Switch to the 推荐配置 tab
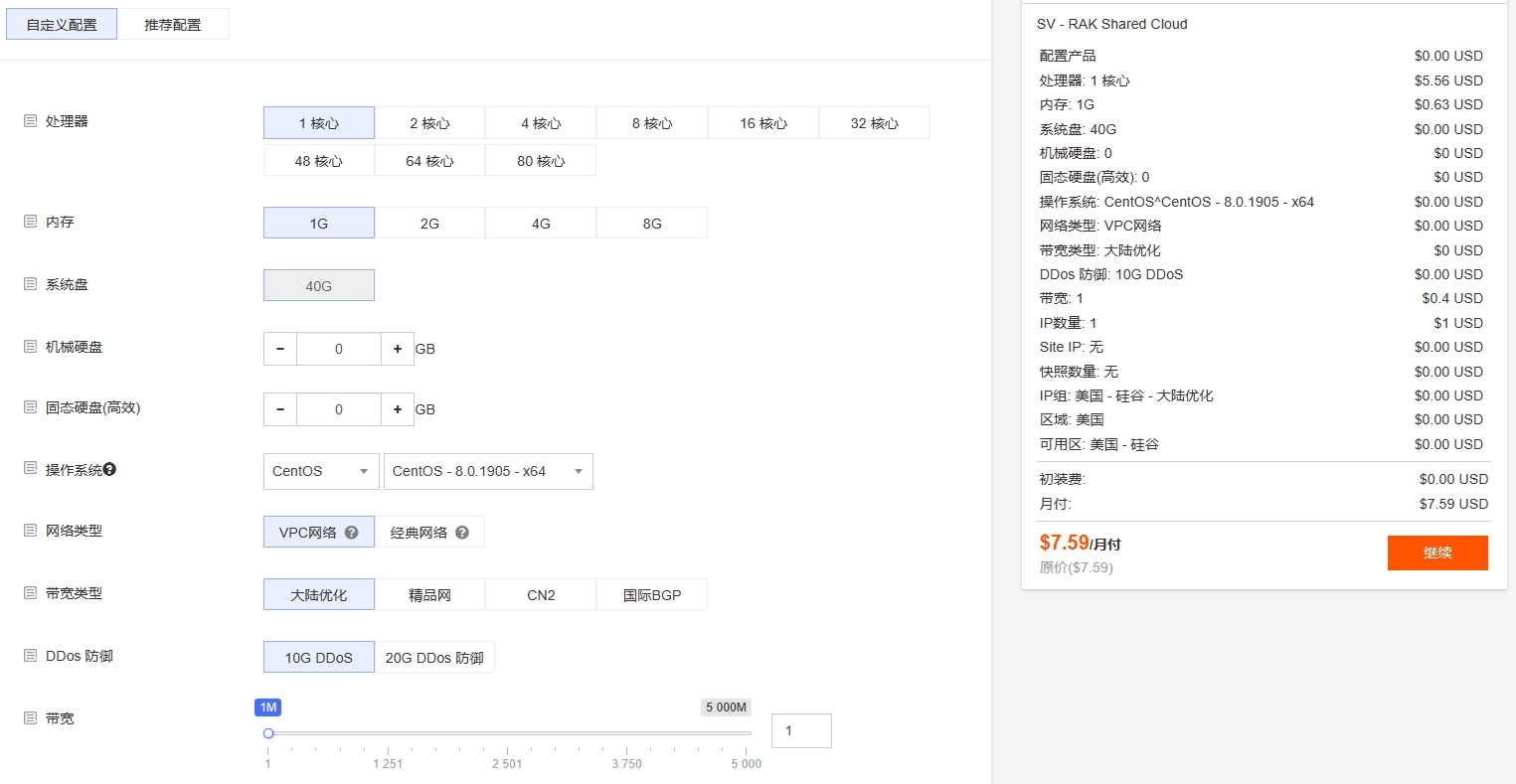The image size is (1516, 784). pos(171,23)
